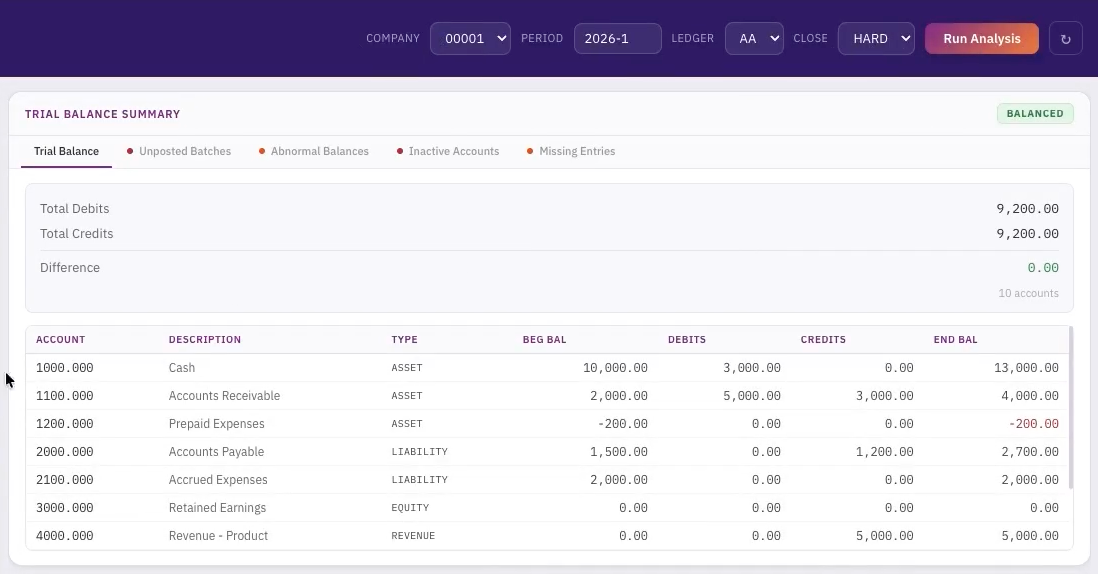Show the Missing Entries tab
This screenshot has height=574, width=1098.
(x=576, y=152)
